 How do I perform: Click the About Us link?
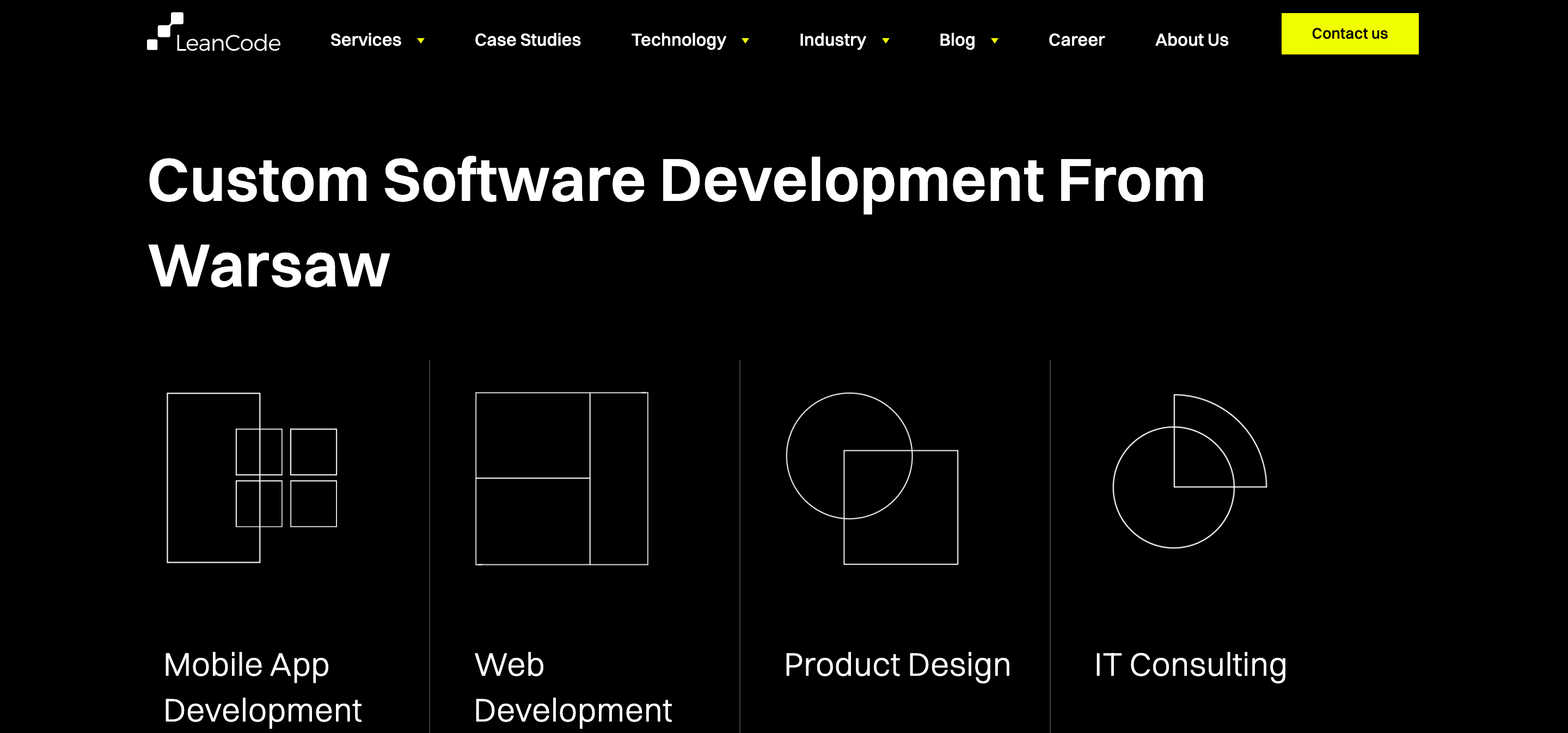click(x=1192, y=40)
